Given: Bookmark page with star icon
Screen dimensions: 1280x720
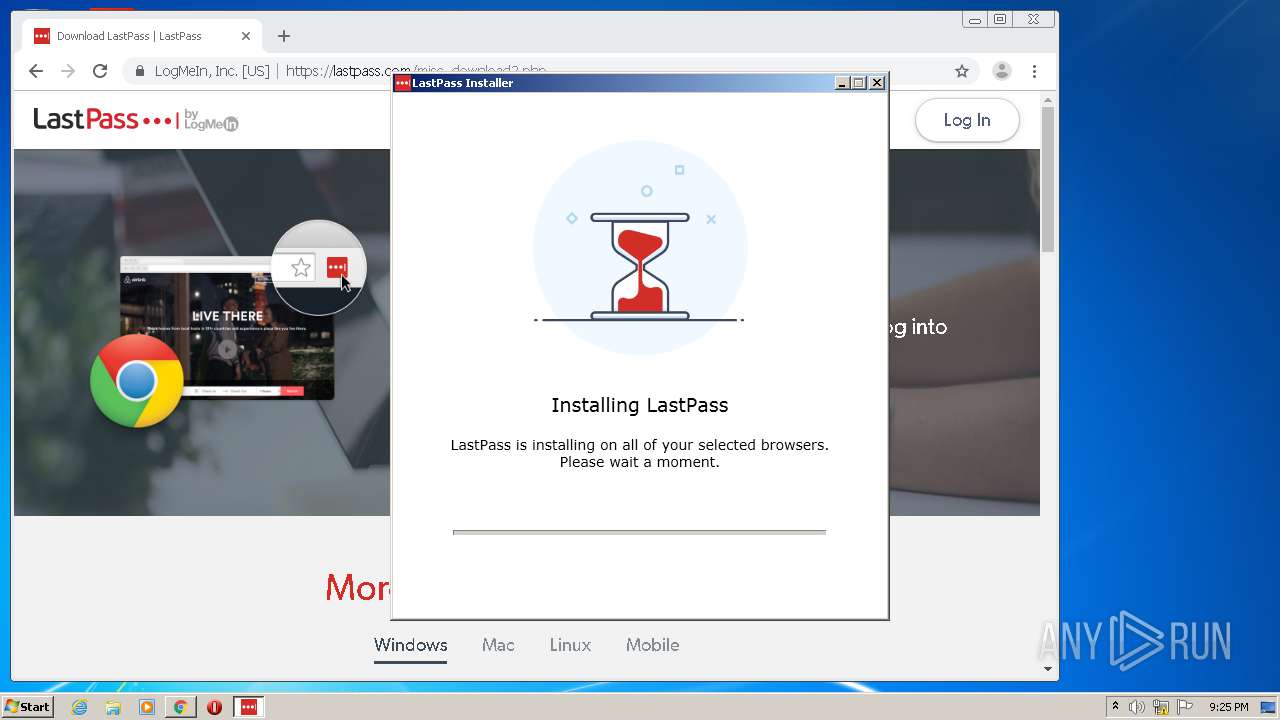Looking at the screenshot, I should point(962,71).
